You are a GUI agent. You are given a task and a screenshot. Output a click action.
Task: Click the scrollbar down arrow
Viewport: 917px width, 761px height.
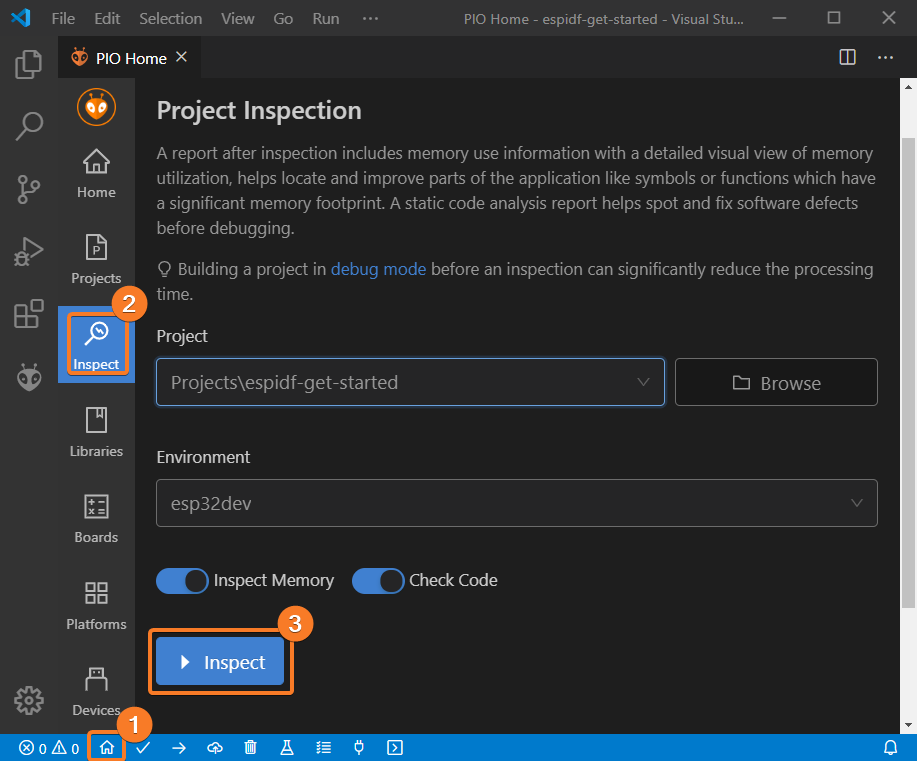pos(908,725)
